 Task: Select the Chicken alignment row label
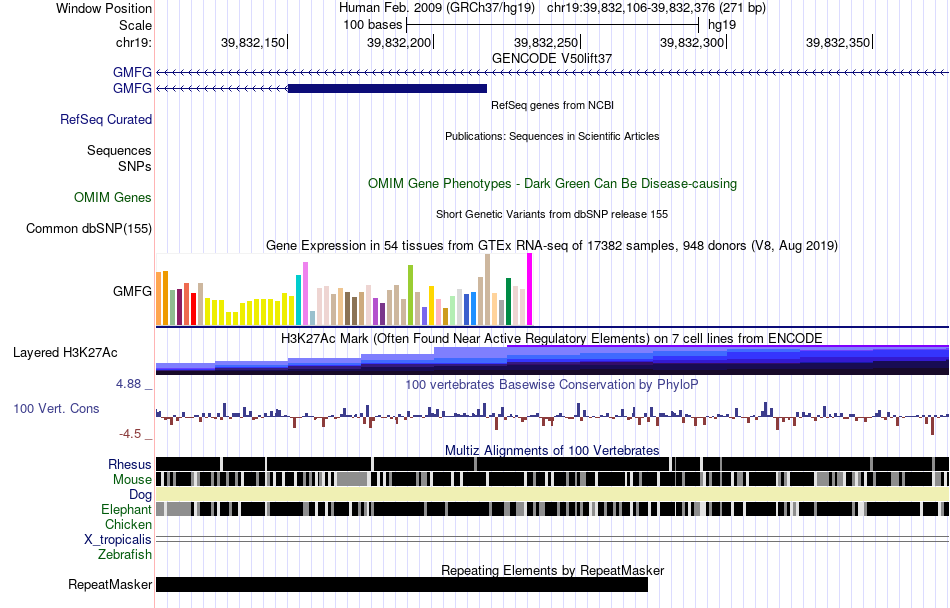(x=128, y=524)
